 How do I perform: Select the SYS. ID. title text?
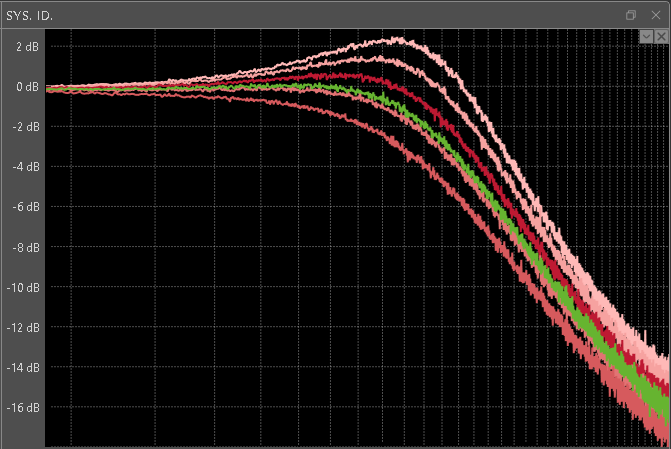(x=29, y=16)
